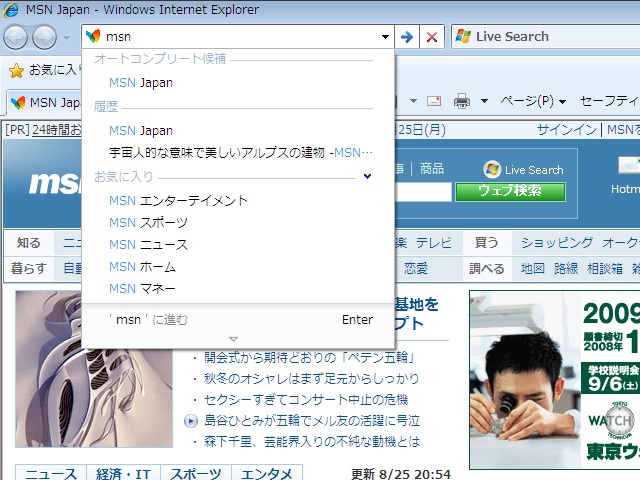640x480 pixels.
Task: Click the MSN page search input field
Action: (x=423, y=191)
